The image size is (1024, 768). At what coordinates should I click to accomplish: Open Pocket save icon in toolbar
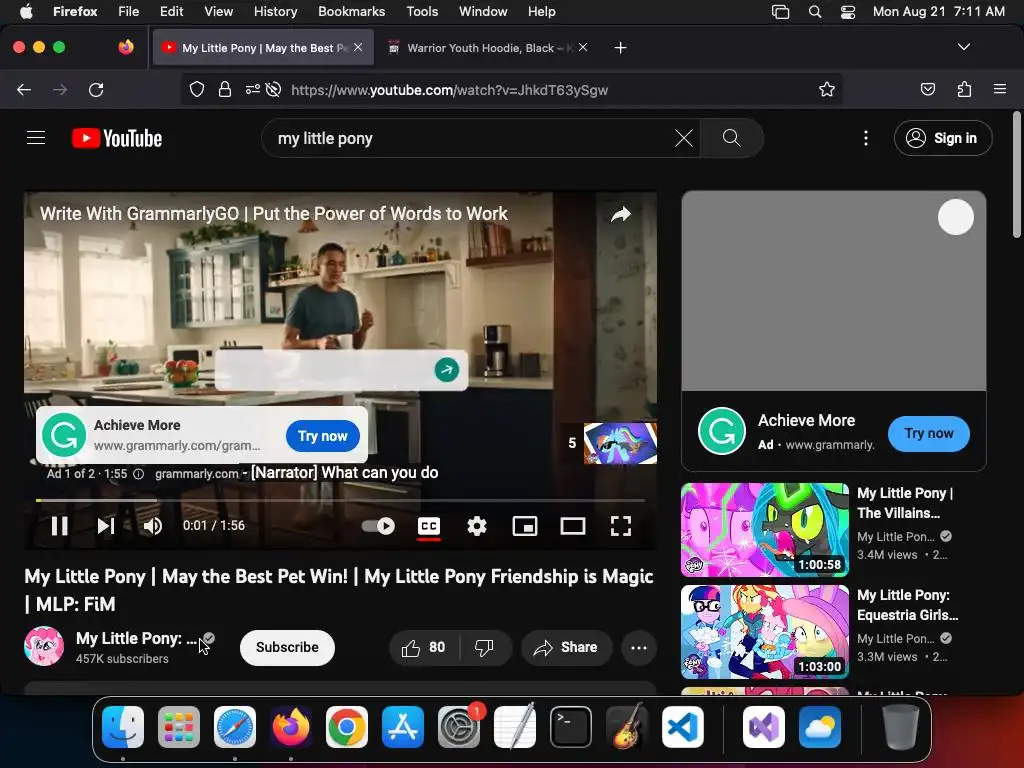pos(927,89)
